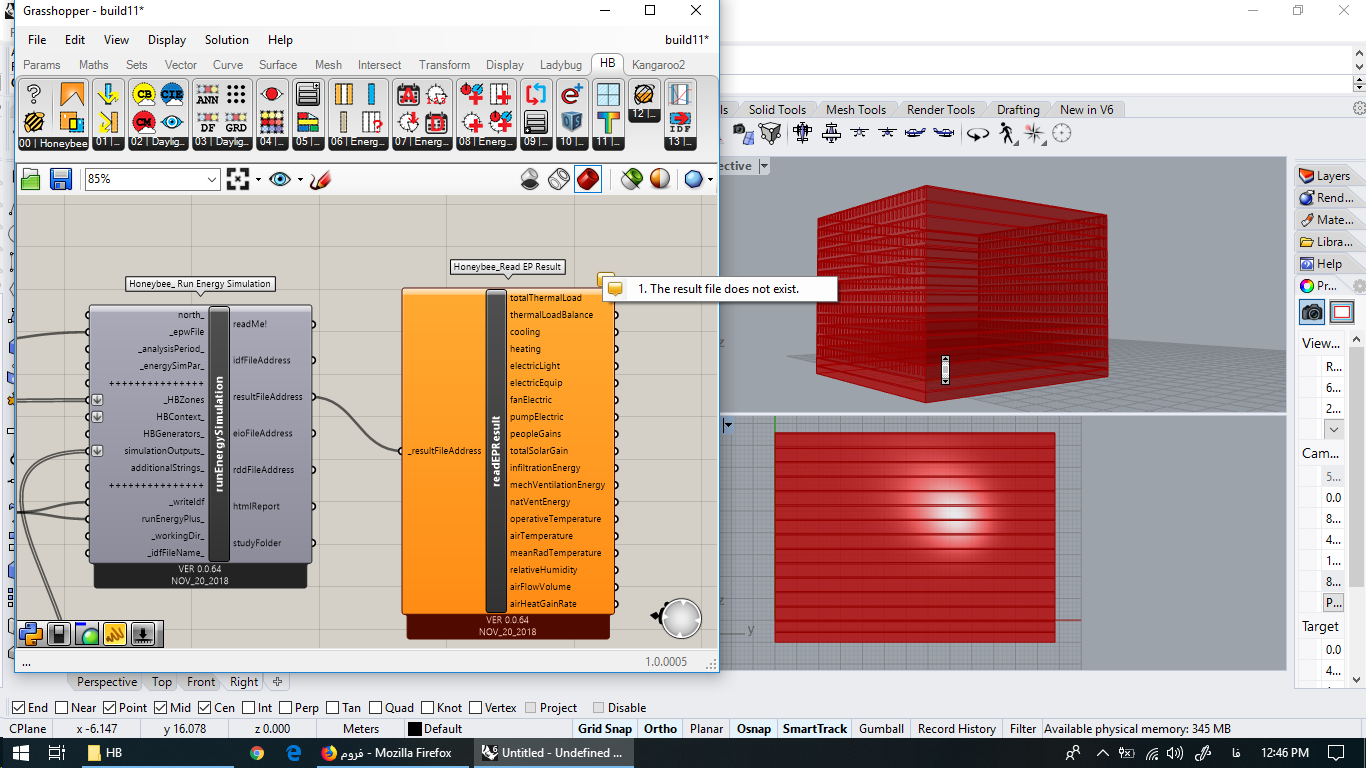The height and width of the screenshot is (768, 1366).
Task: Click the Honeybee bee icon in ribbon
Action: tap(34, 122)
